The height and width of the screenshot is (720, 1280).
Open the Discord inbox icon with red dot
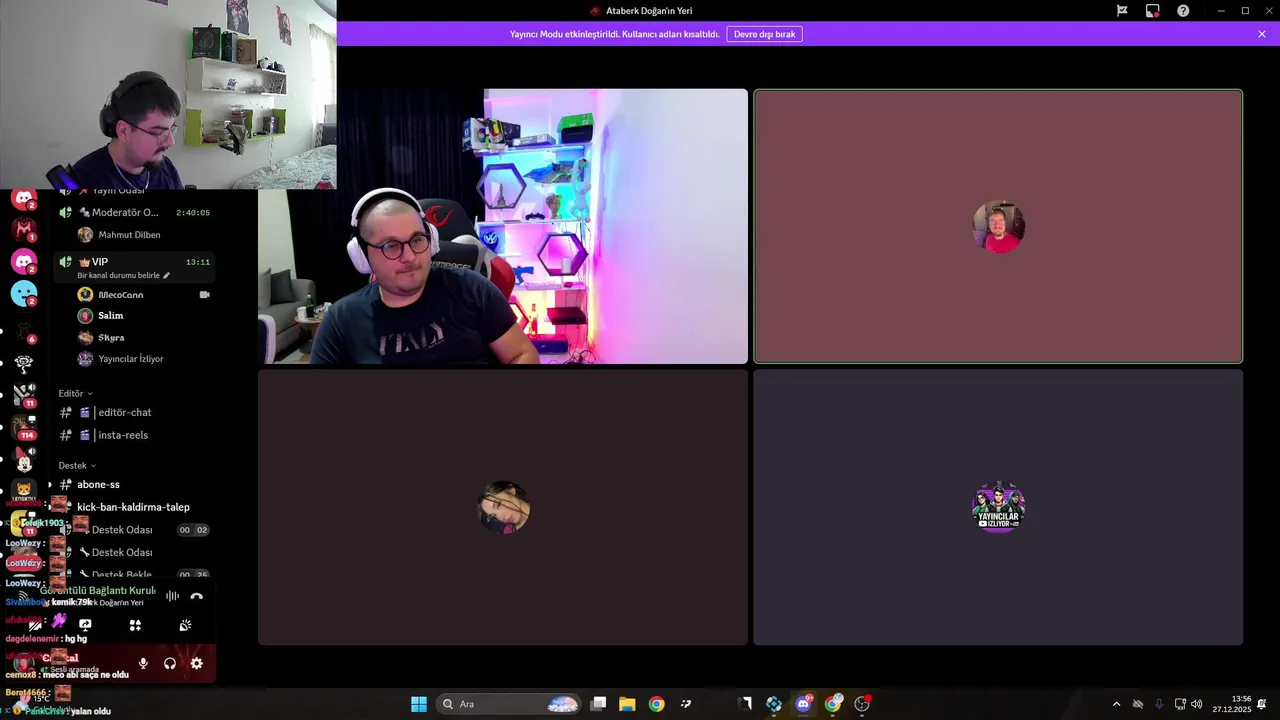[x=1153, y=11]
